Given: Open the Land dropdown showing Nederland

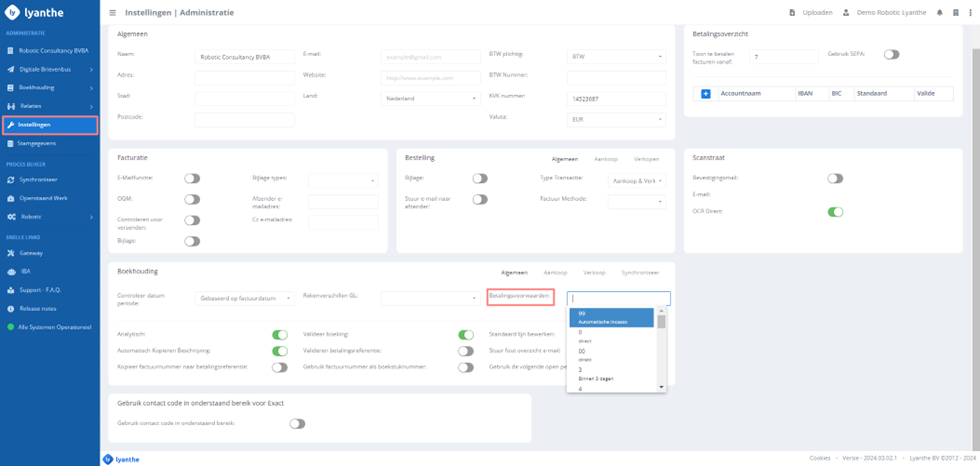Looking at the screenshot, I should [431, 99].
